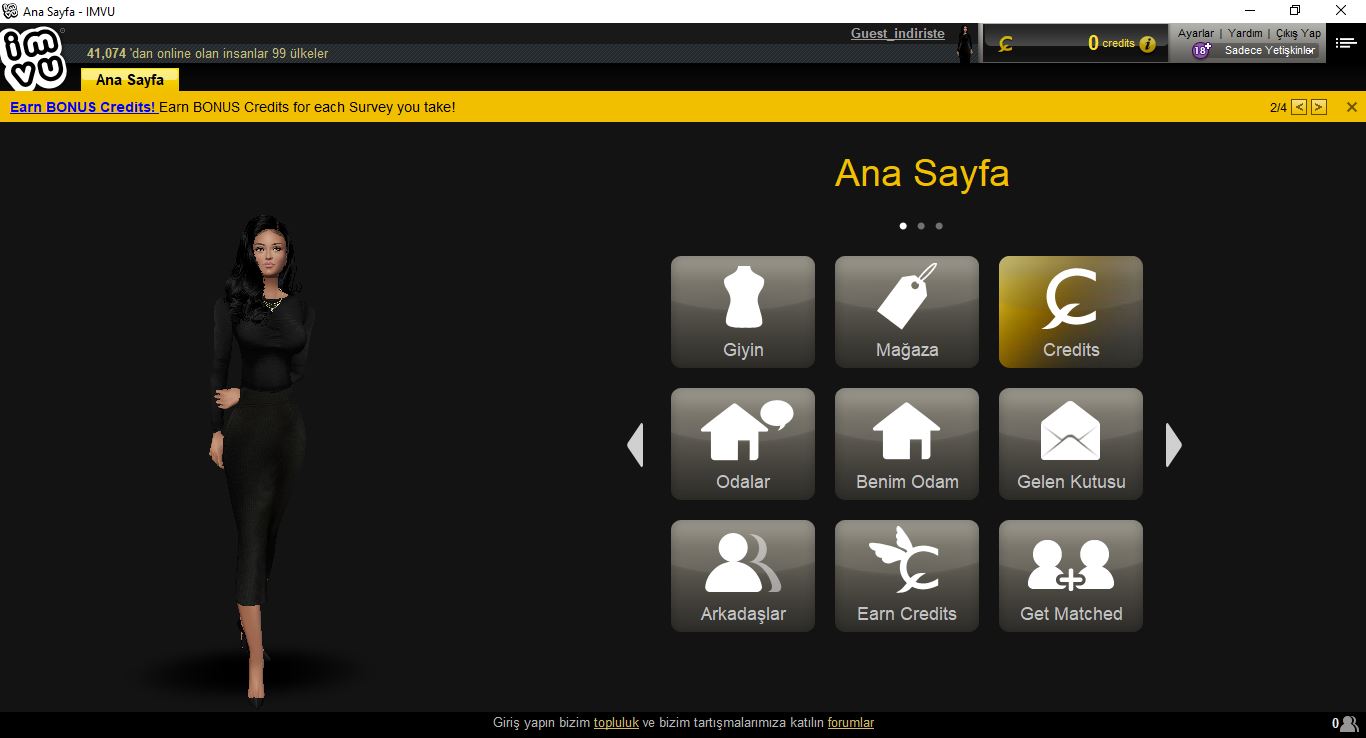Click the small avatar portrait in header

point(965,44)
